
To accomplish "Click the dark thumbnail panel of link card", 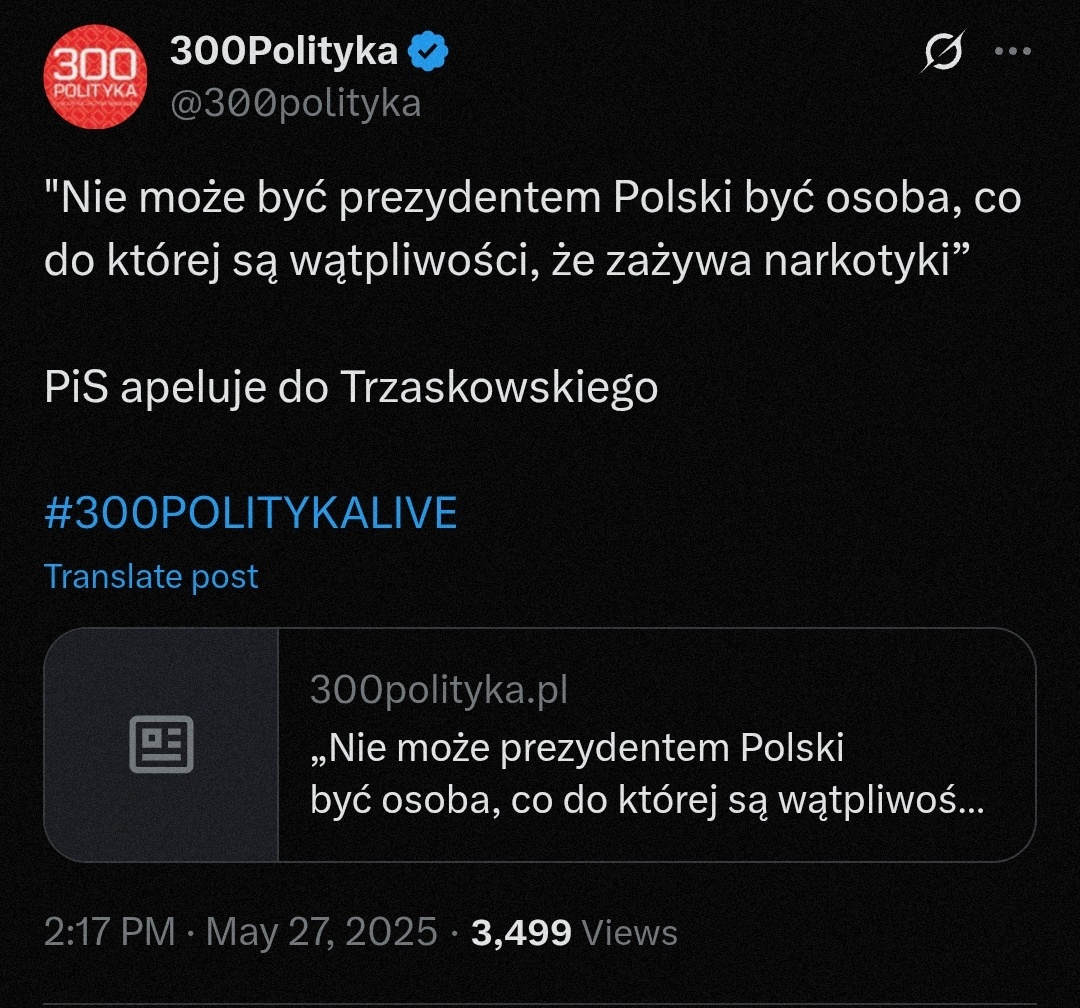I will pos(161,745).
